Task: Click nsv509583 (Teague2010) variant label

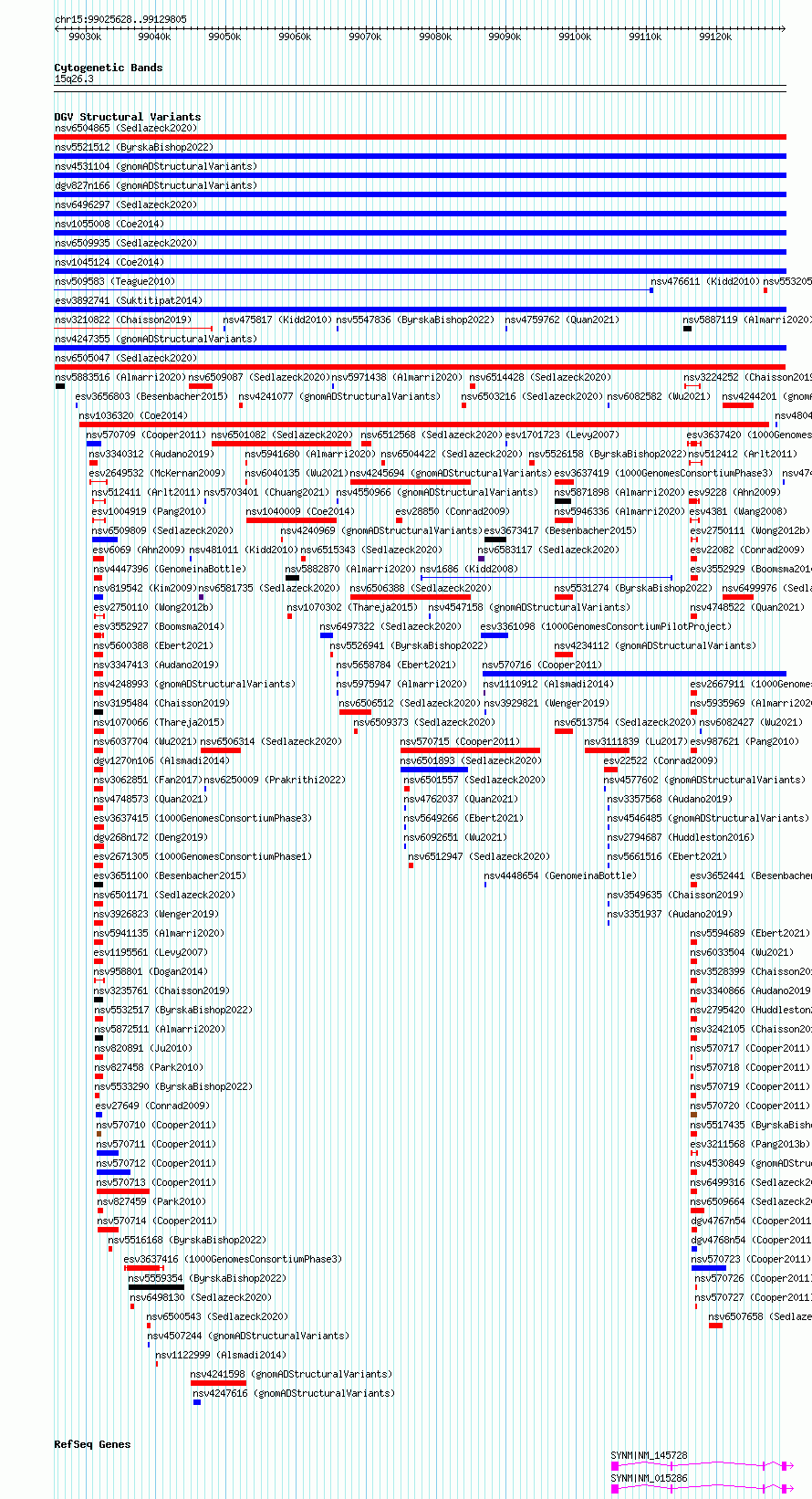Action: click(115, 281)
